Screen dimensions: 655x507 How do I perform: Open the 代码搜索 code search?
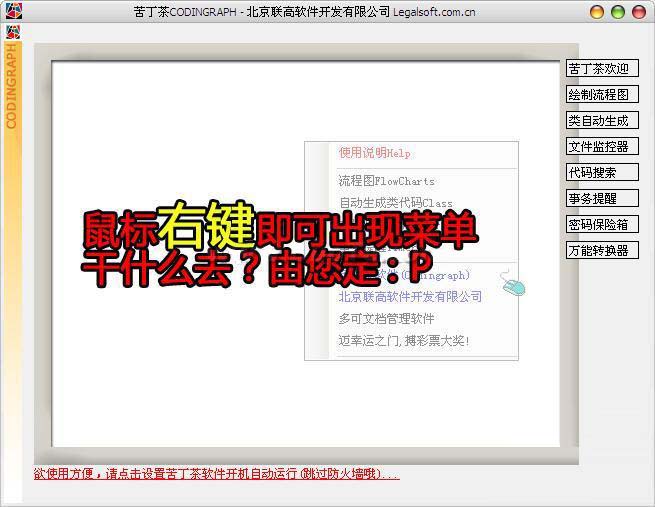601,173
